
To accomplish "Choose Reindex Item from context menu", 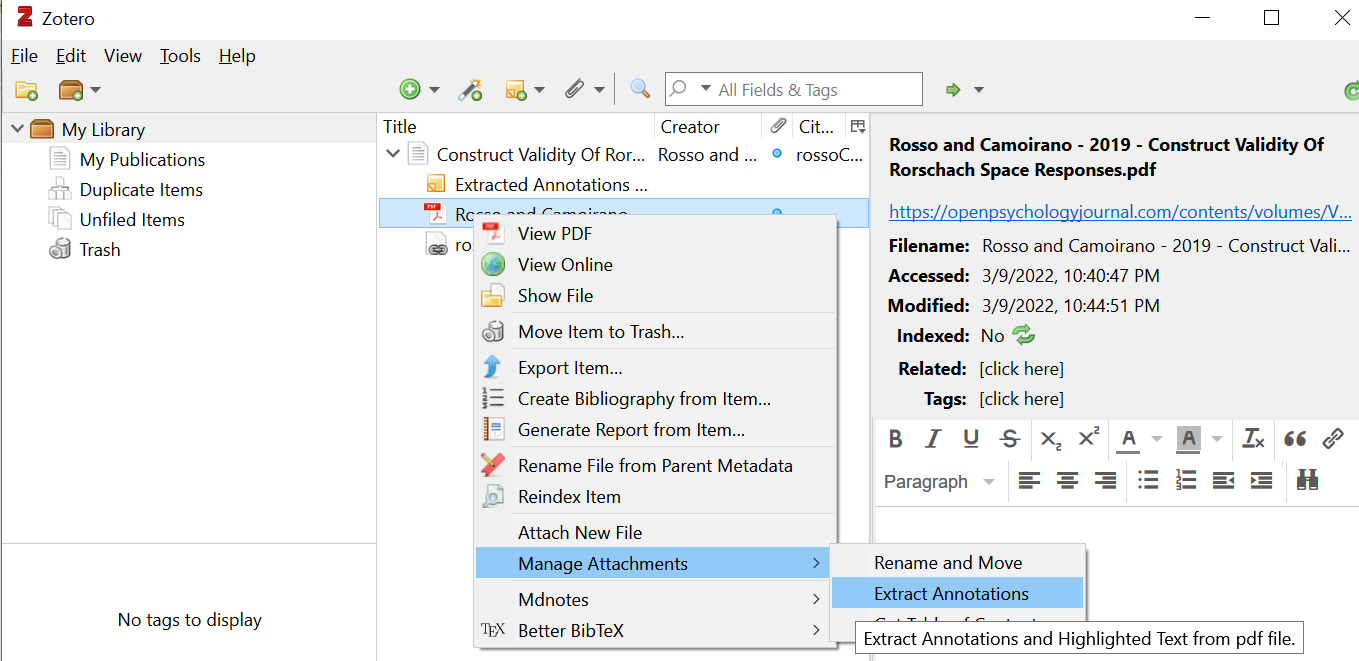I will [x=569, y=497].
